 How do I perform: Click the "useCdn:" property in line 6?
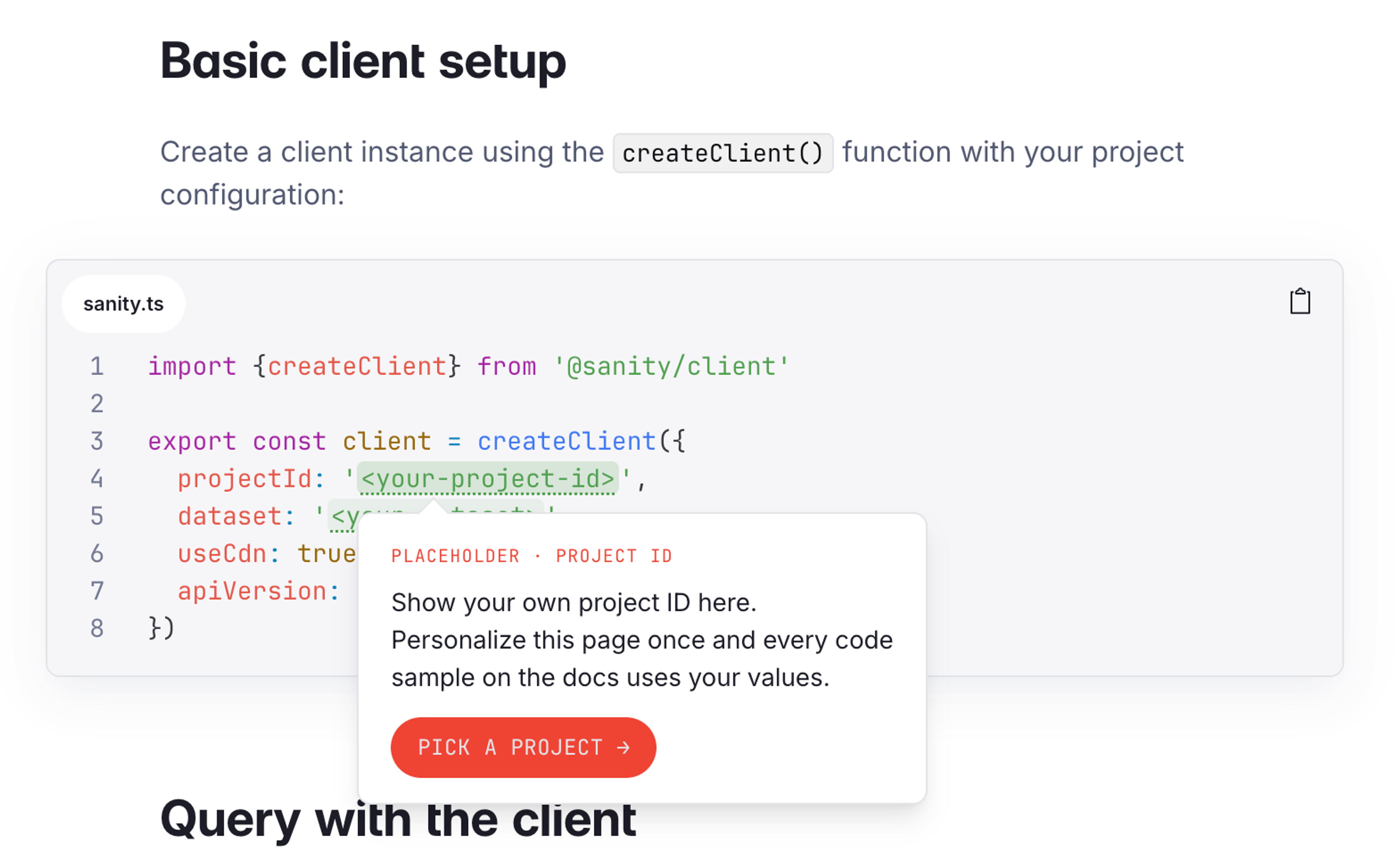pos(229,554)
